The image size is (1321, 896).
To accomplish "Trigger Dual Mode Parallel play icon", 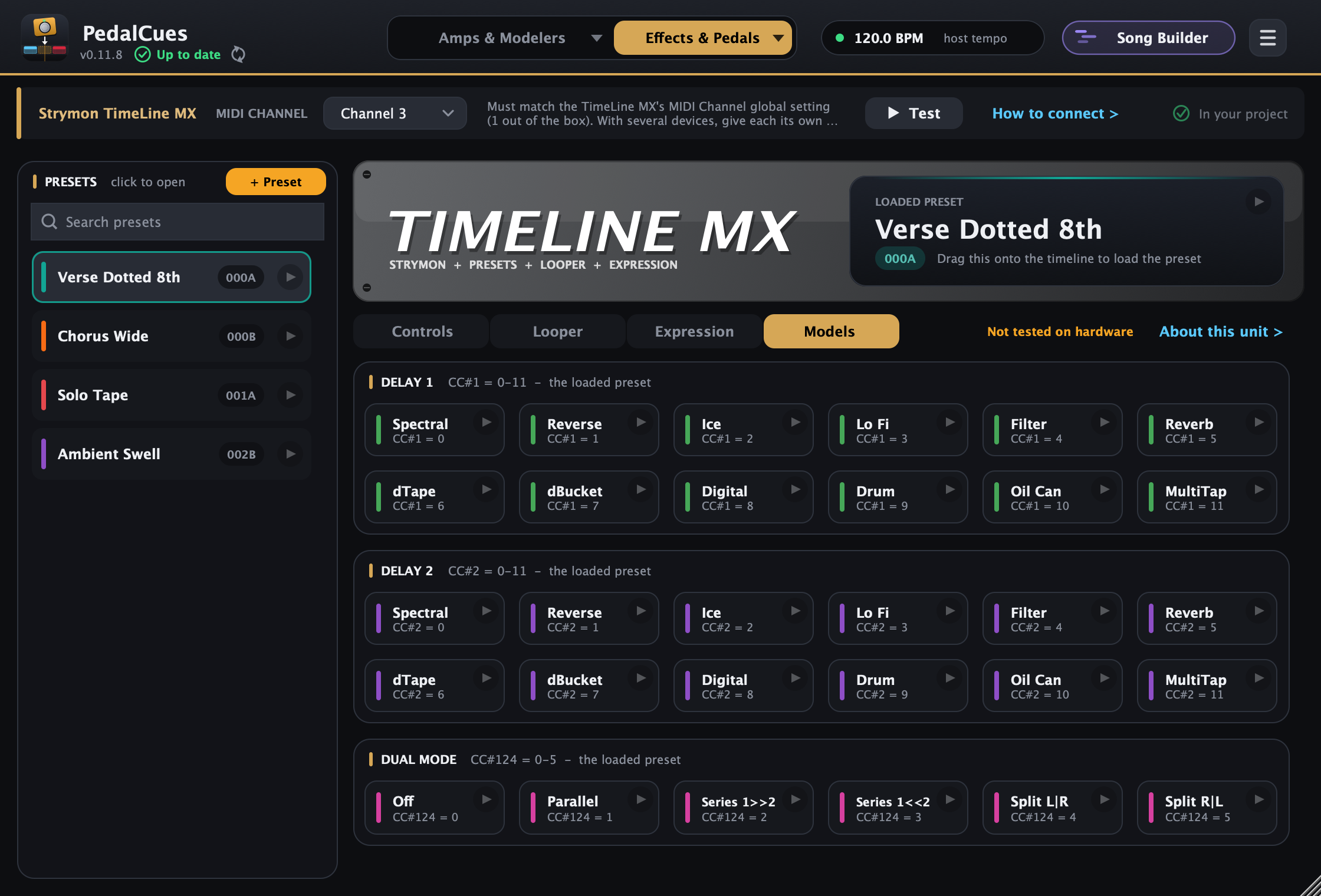I will tap(641, 799).
